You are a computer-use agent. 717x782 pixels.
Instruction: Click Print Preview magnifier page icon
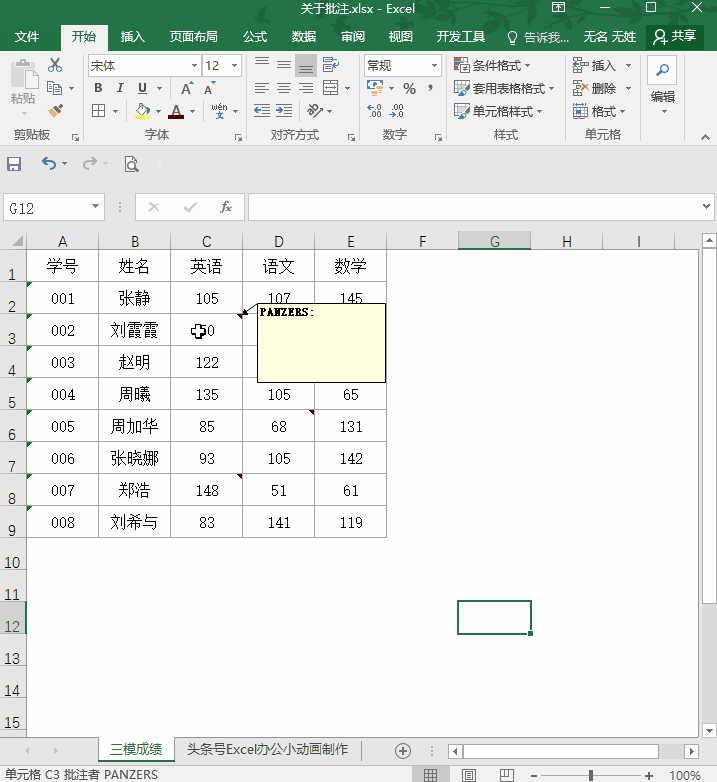click(131, 164)
